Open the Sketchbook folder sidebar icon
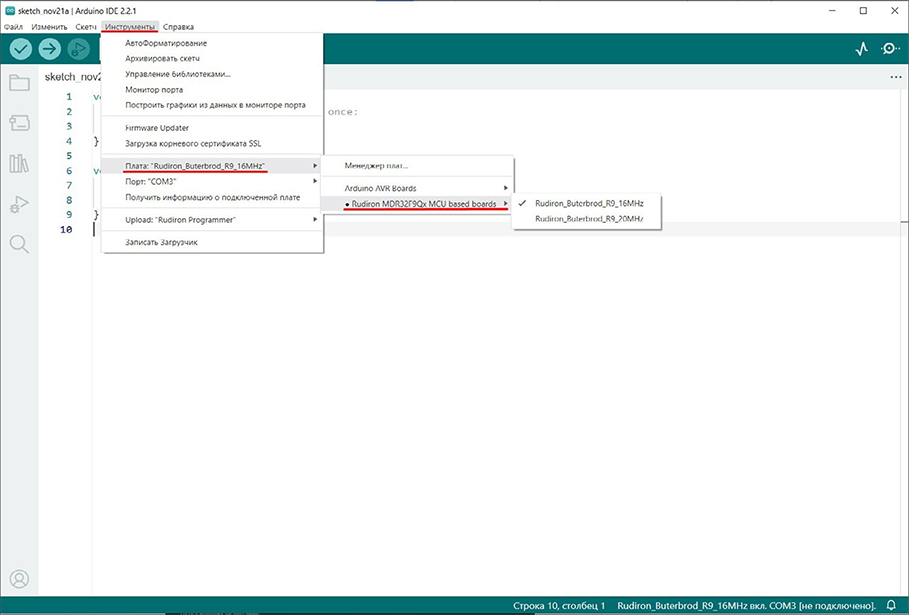The width and height of the screenshot is (909, 615). point(19,83)
